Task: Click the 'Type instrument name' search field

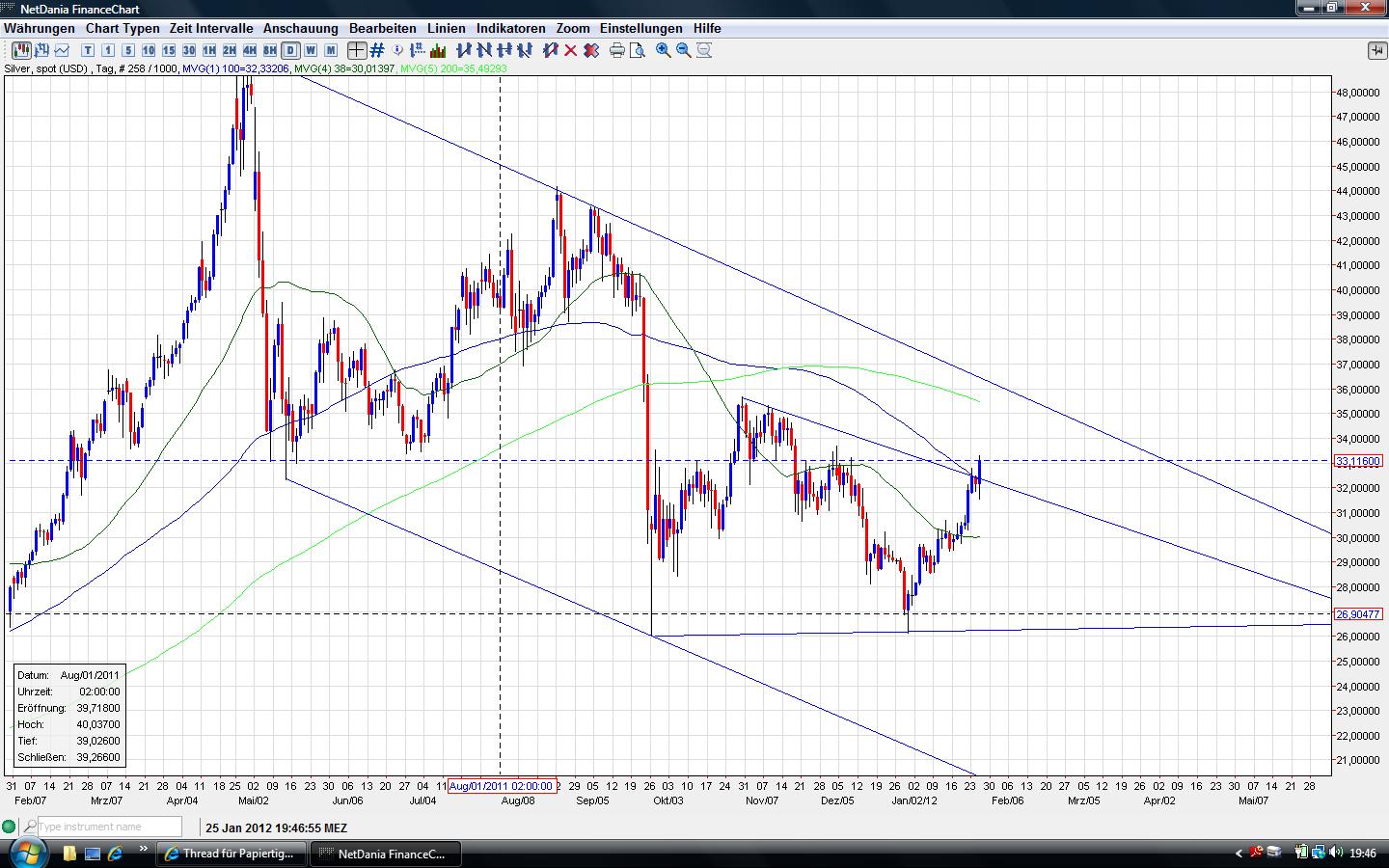Action: pyautogui.click(x=108, y=827)
